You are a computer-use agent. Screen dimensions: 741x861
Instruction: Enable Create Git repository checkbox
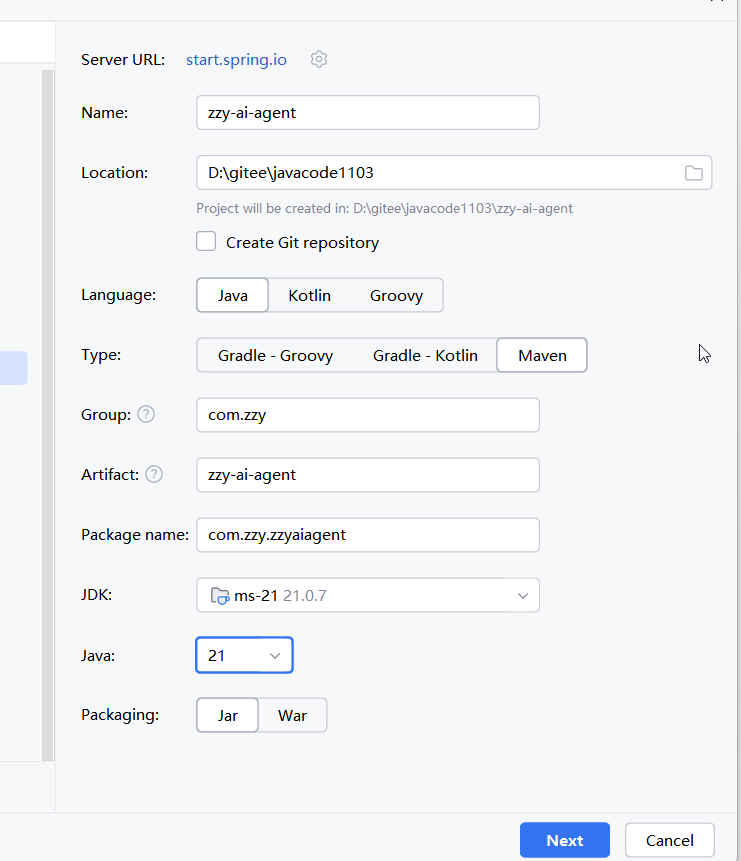pos(206,241)
